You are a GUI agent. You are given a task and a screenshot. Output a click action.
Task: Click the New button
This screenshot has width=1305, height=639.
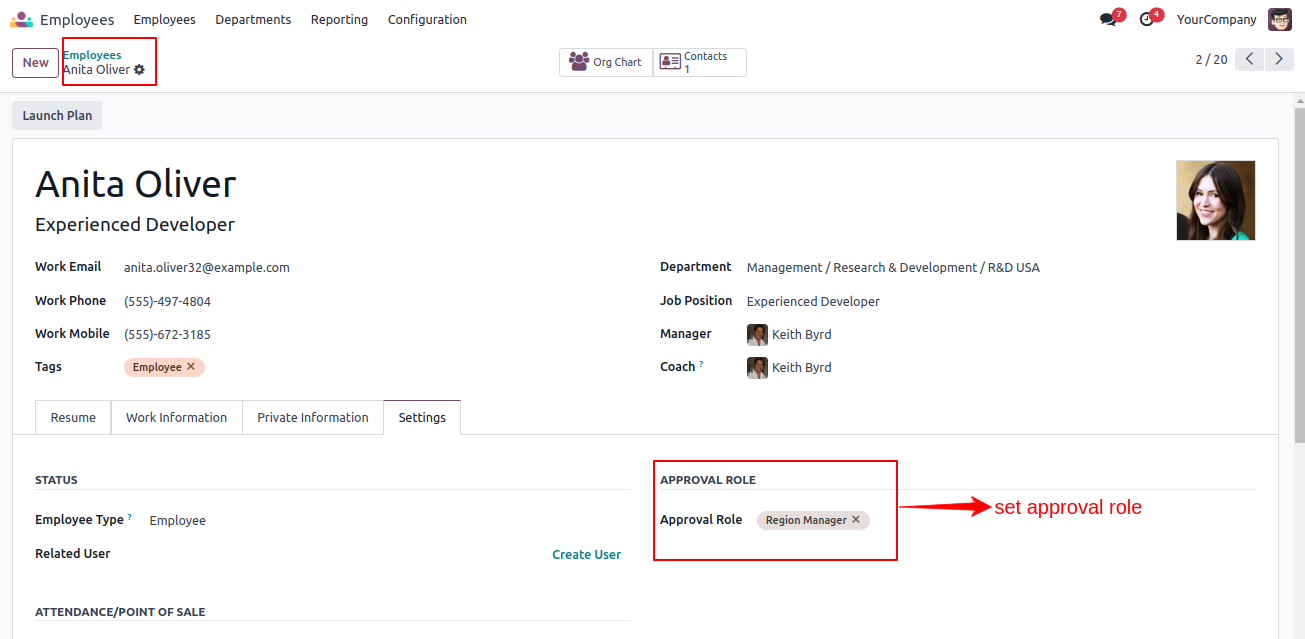coord(35,62)
